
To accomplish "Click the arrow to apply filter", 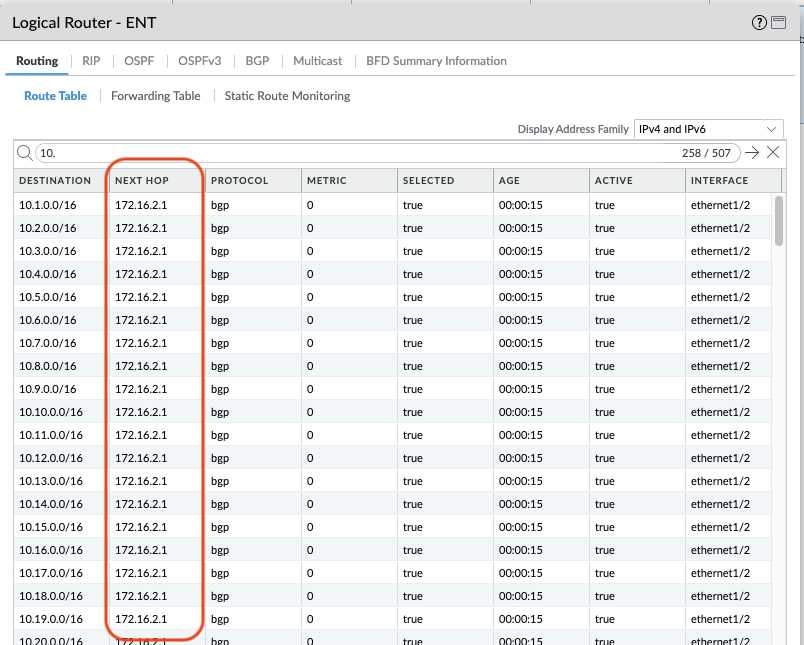I will click(x=752, y=153).
